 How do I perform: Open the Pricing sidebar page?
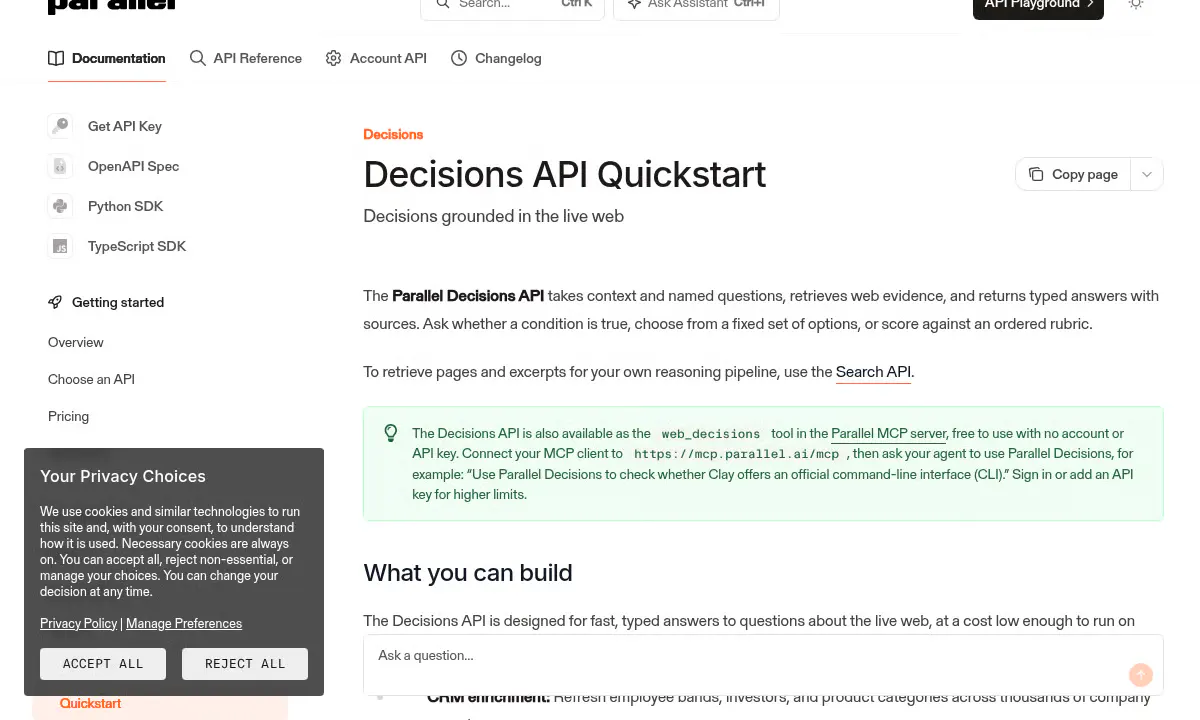pyautogui.click(x=68, y=416)
